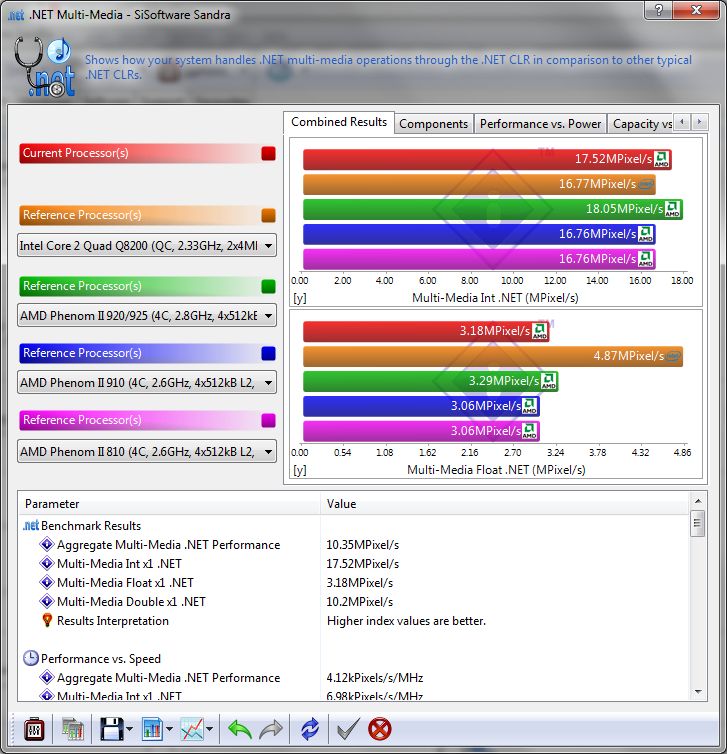Click the Parameter column header

point(169,503)
